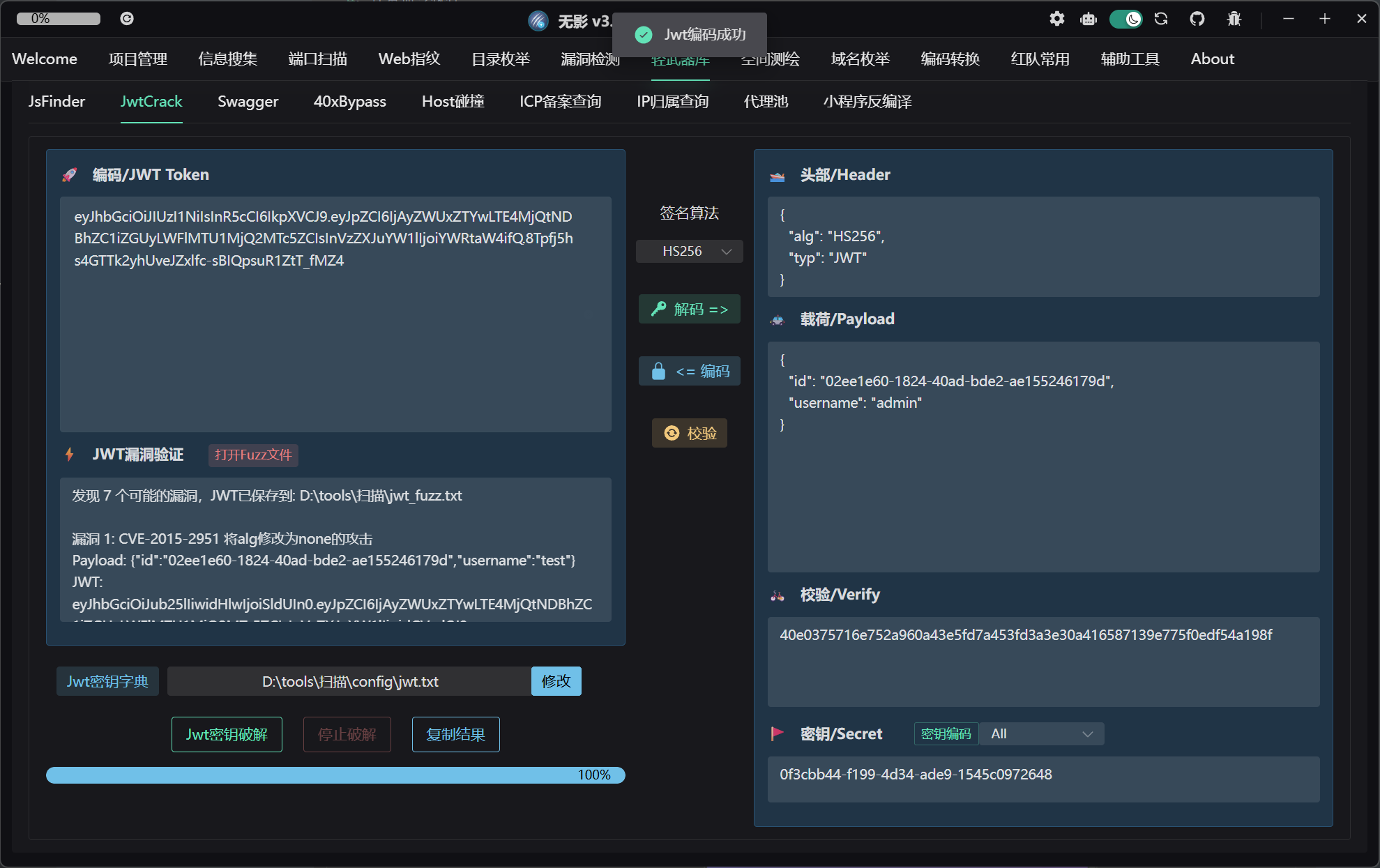Click the refresh arrows icon
Screen dimensions: 1380x868
pyautogui.click(x=1161, y=19)
